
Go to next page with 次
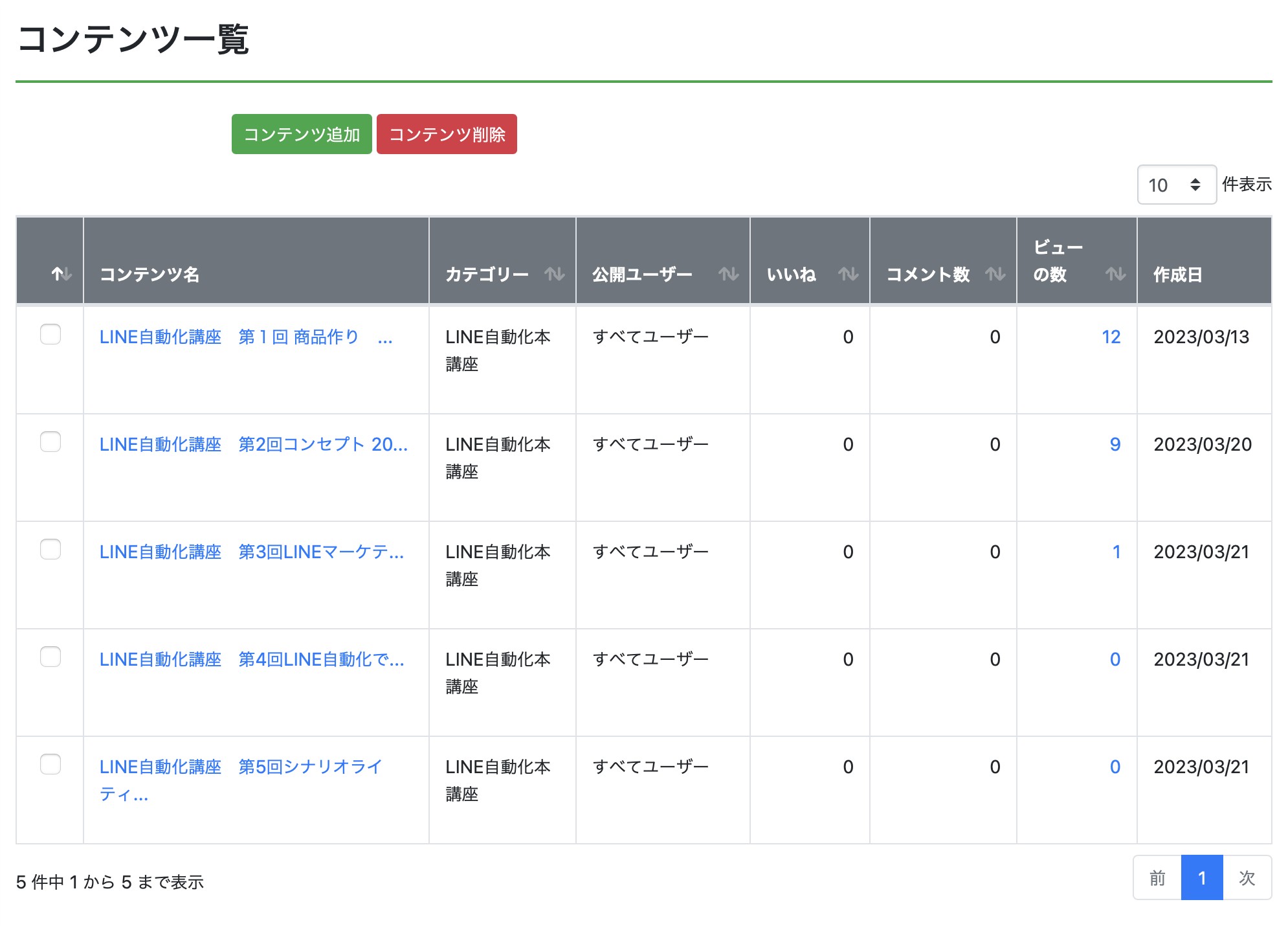point(1247,877)
